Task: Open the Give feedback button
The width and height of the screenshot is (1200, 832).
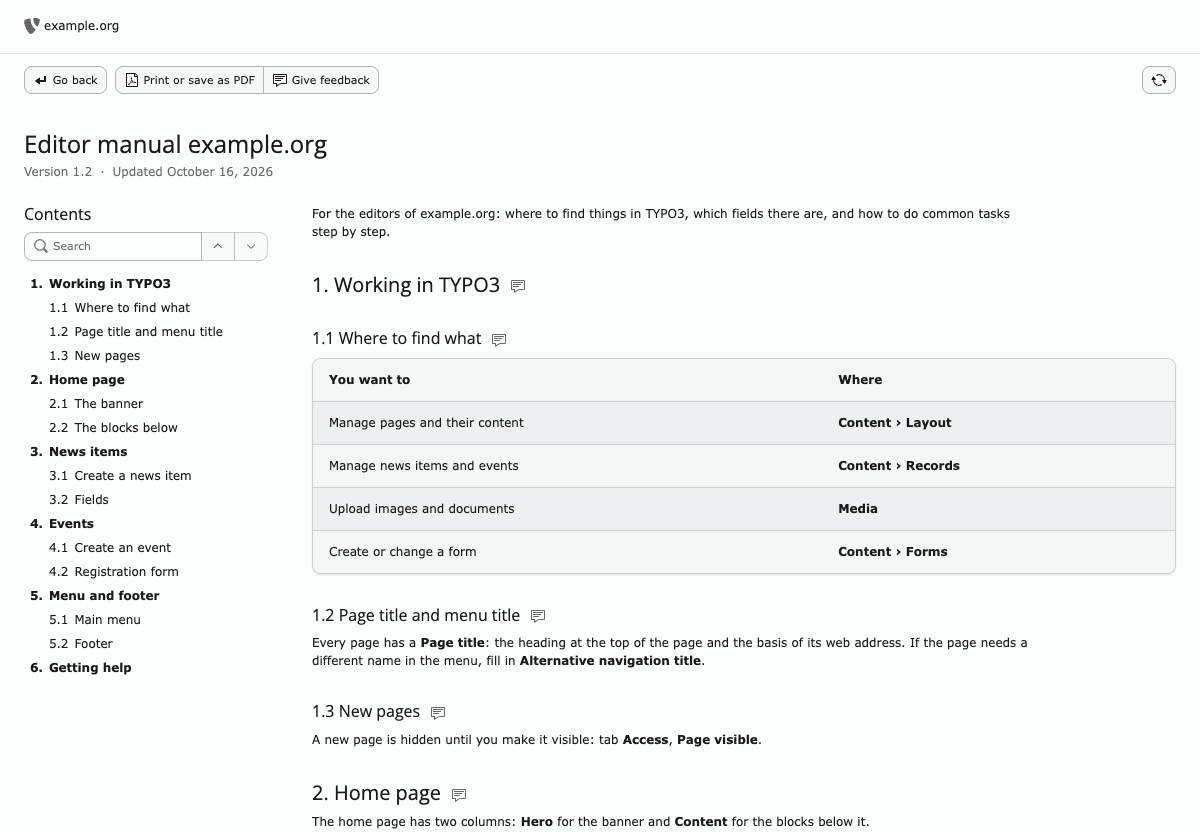Action: [321, 80]
